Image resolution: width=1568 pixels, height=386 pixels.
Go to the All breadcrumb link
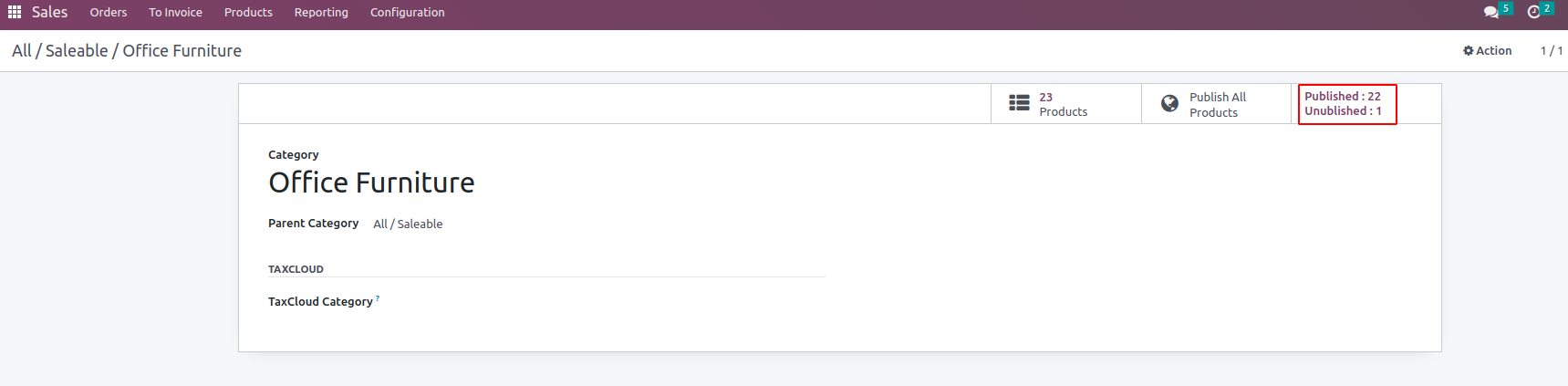tap(21, 51)
